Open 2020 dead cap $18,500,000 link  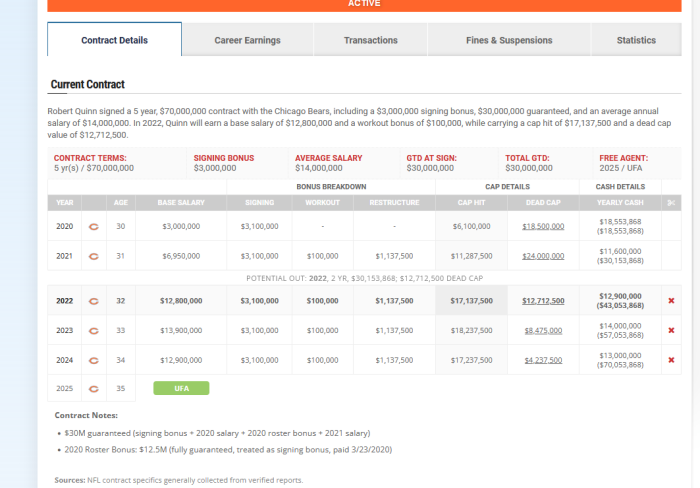(543, 226)
